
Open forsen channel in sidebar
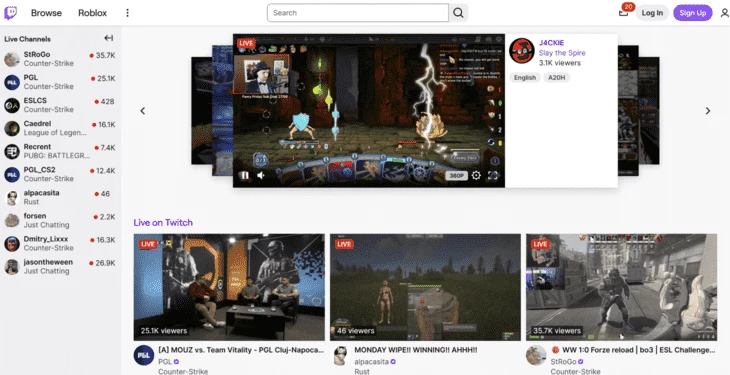click(x=60, y=220)
